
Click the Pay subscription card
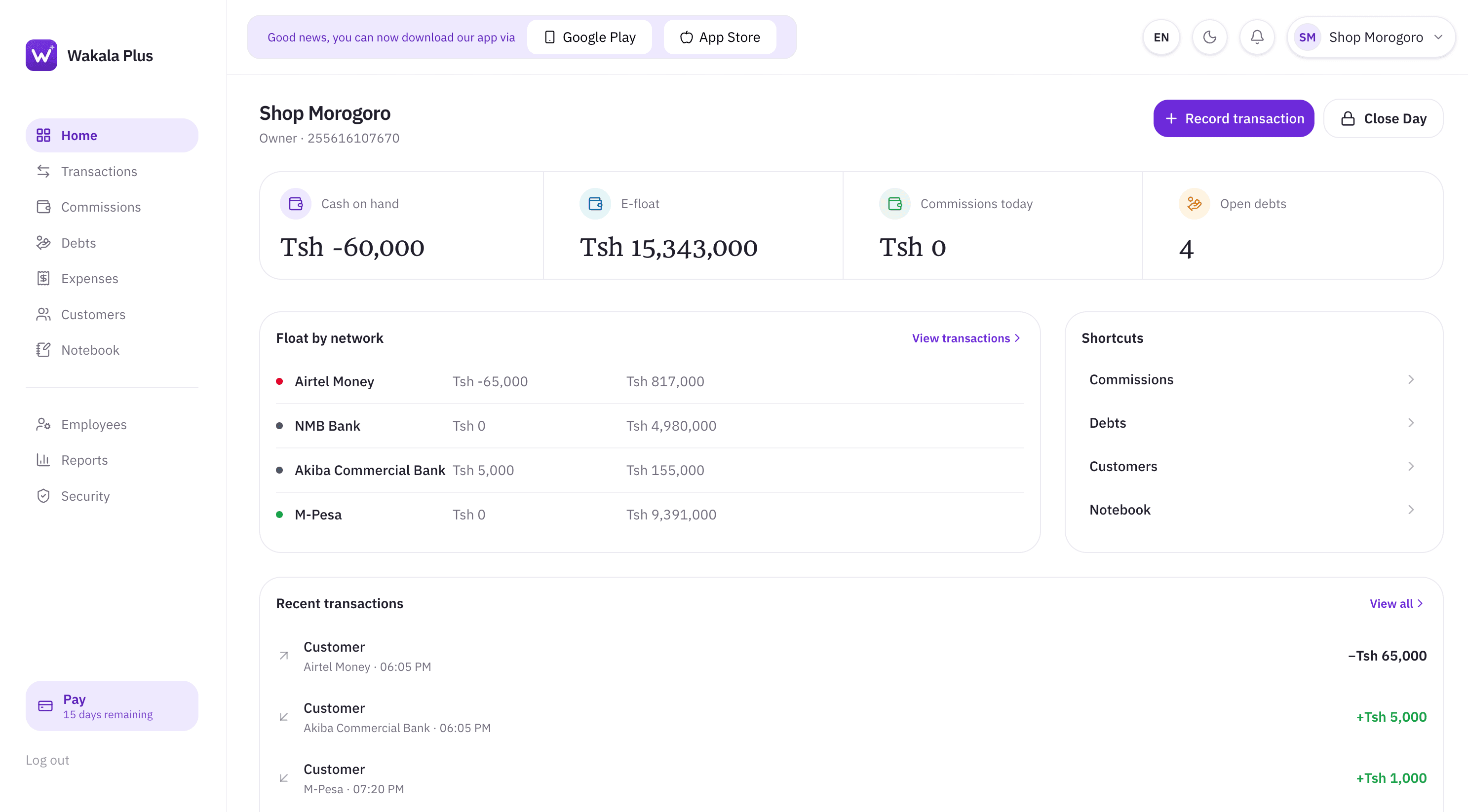click(112, 705)
